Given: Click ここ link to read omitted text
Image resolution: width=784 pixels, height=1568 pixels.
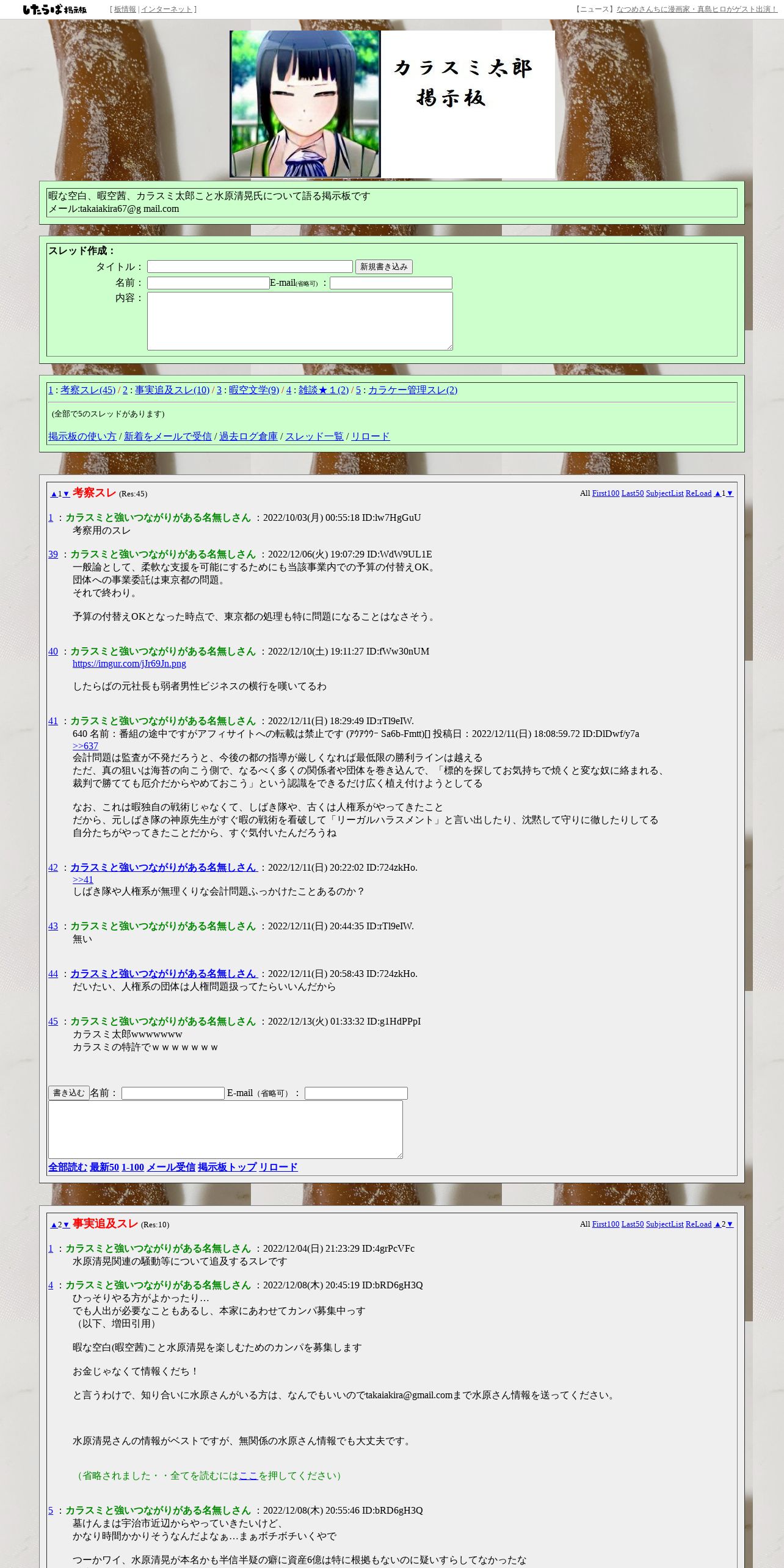Looking at the screenshot, I should 249,1476.
